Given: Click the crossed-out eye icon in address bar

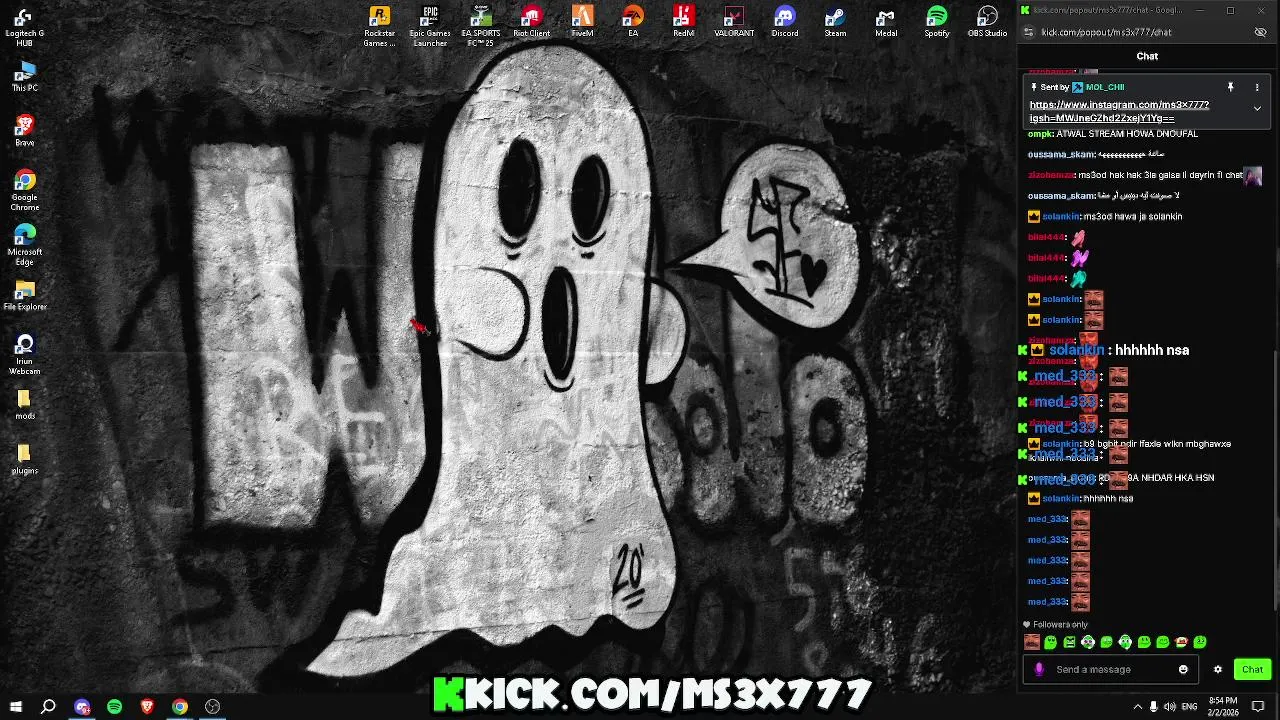Looking at the screenshot, I should tap(1260, 32).
